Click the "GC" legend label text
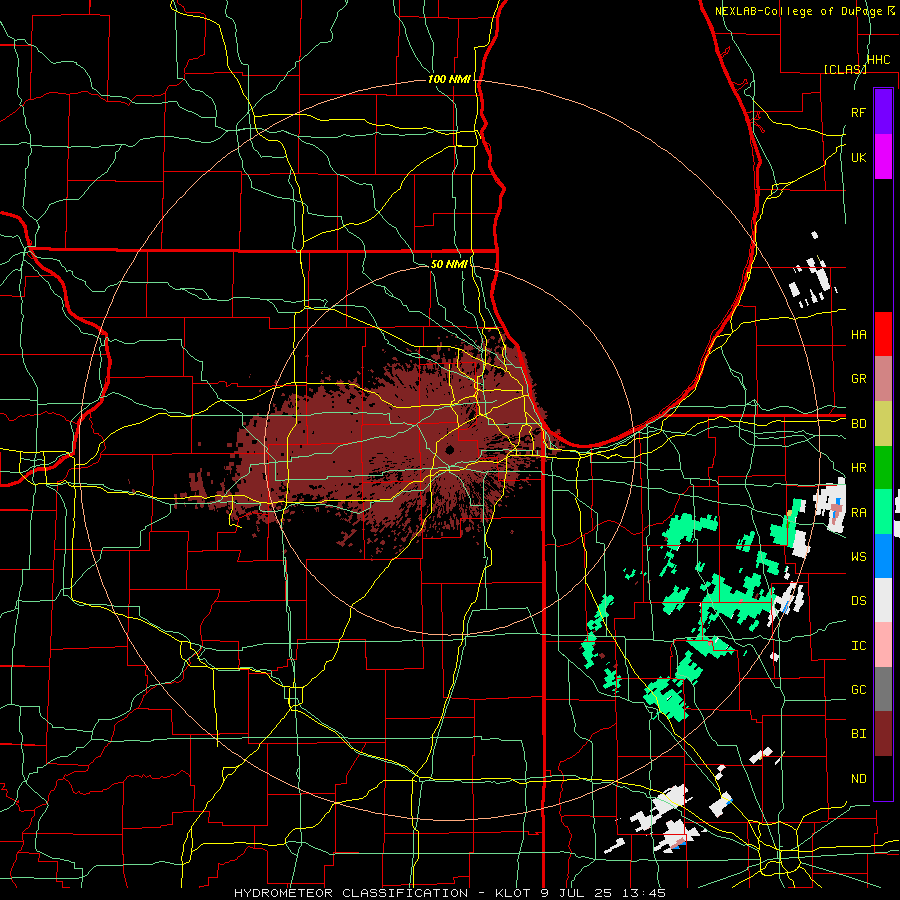 [858, 690]
